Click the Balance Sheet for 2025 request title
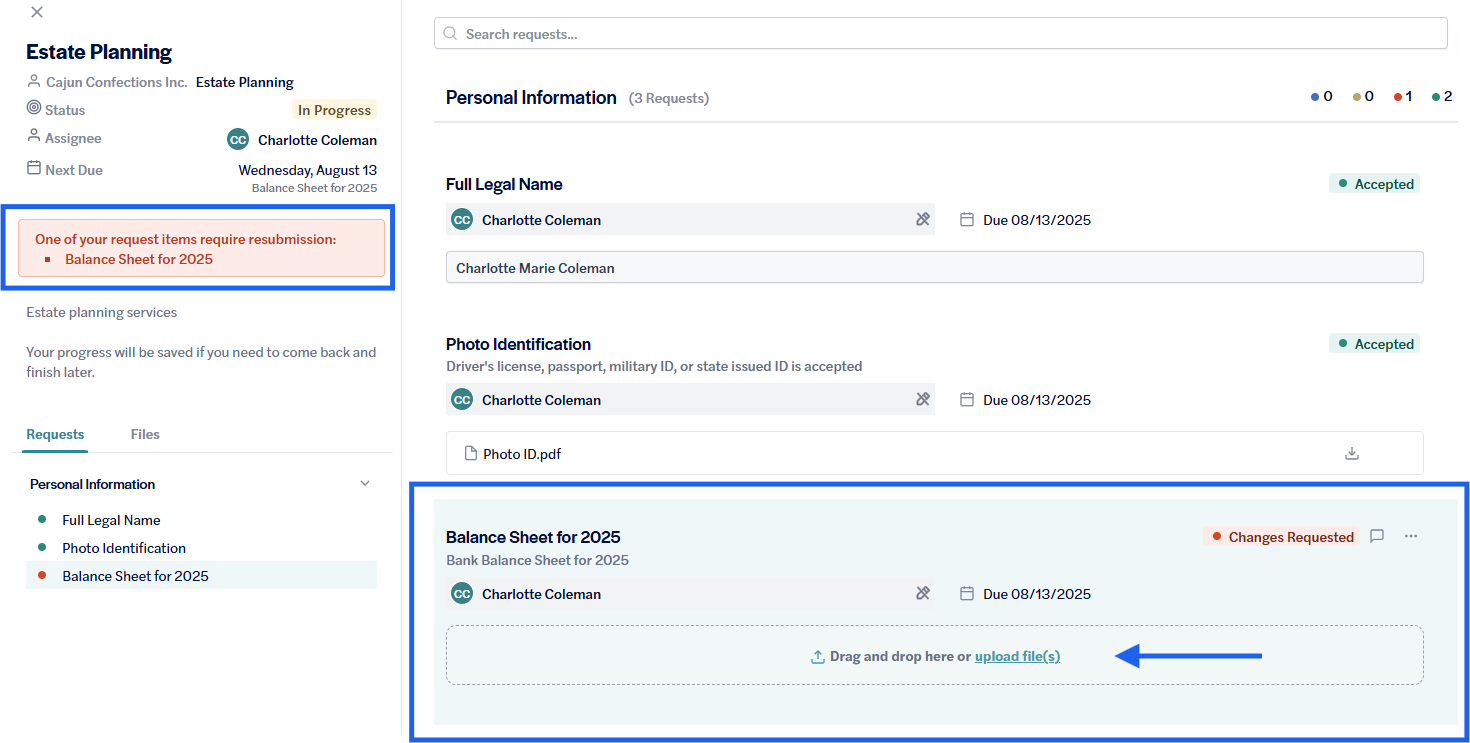The height and width of the screenshot is (743, 1470). 533,537
